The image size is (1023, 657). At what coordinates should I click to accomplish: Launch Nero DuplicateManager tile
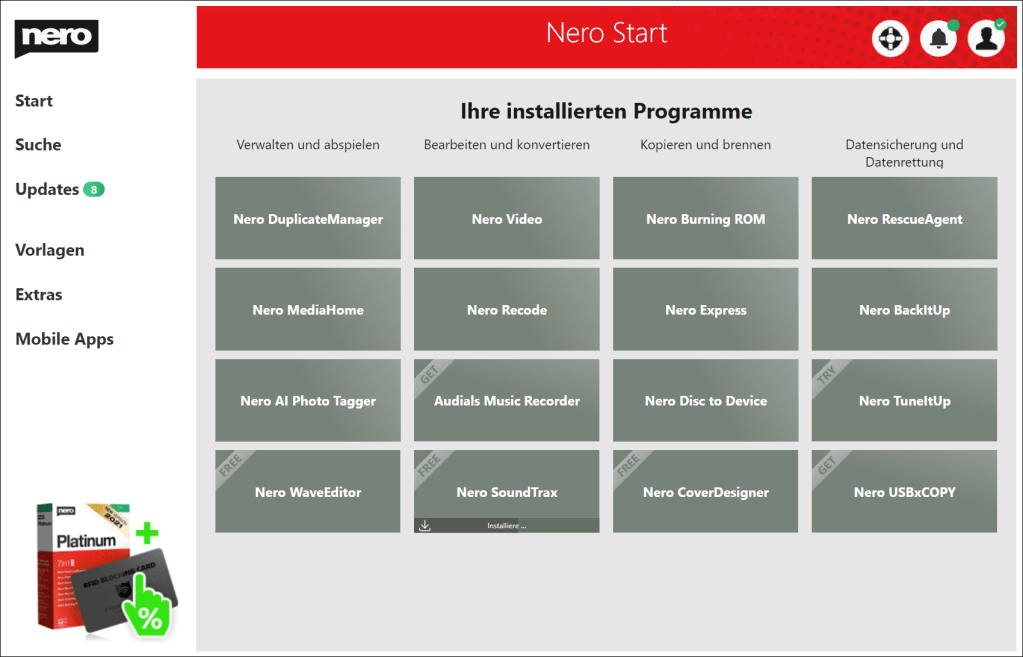pos(308,219)
